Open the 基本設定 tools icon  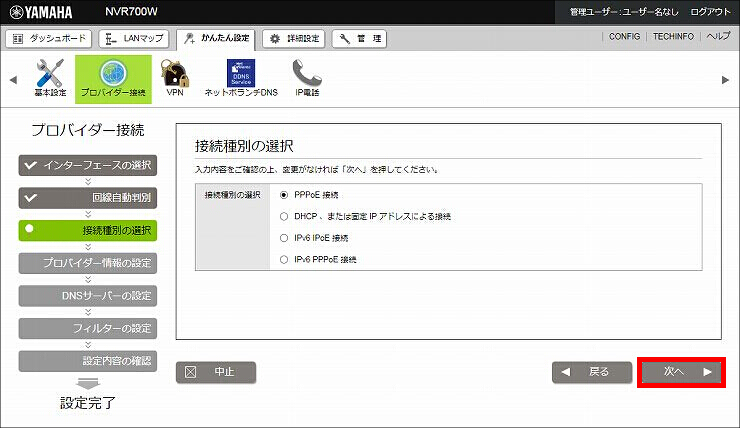pyautogui.click(x=50, y=78)
